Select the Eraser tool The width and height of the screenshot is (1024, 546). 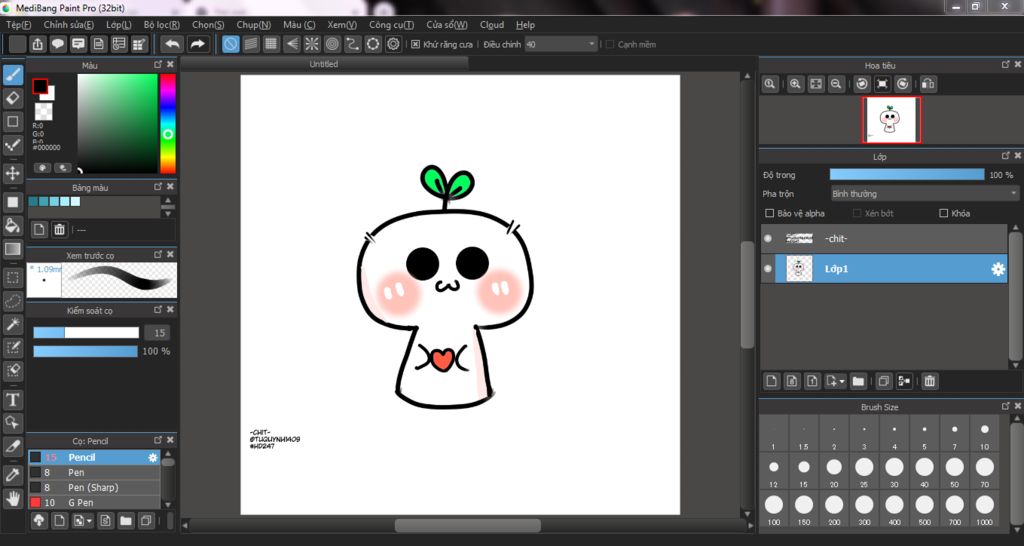(x=13, y=99)
